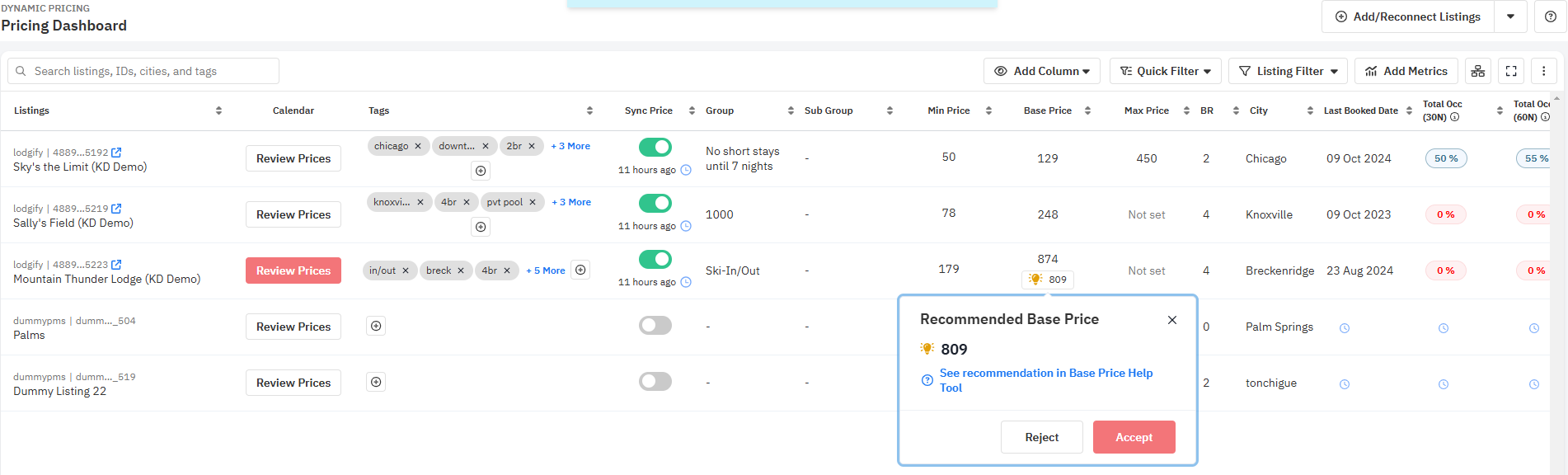Open external link for Sky's the Limit listing

point(116,153)
